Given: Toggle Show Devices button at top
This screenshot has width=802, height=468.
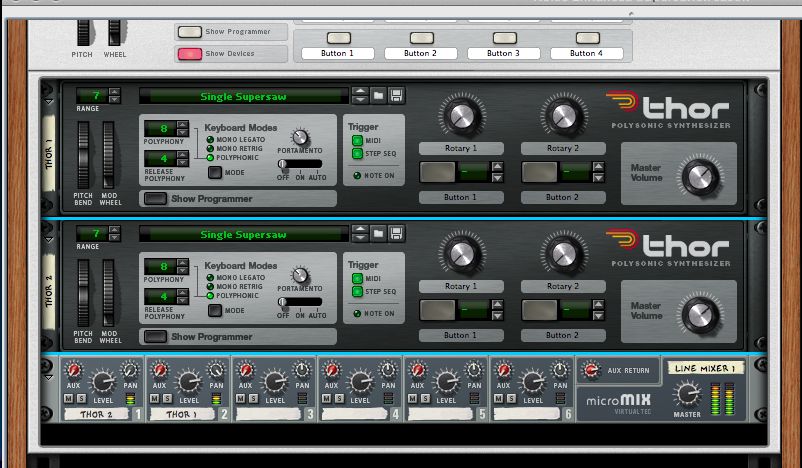Looking at the screenshot, I should 190,54.
